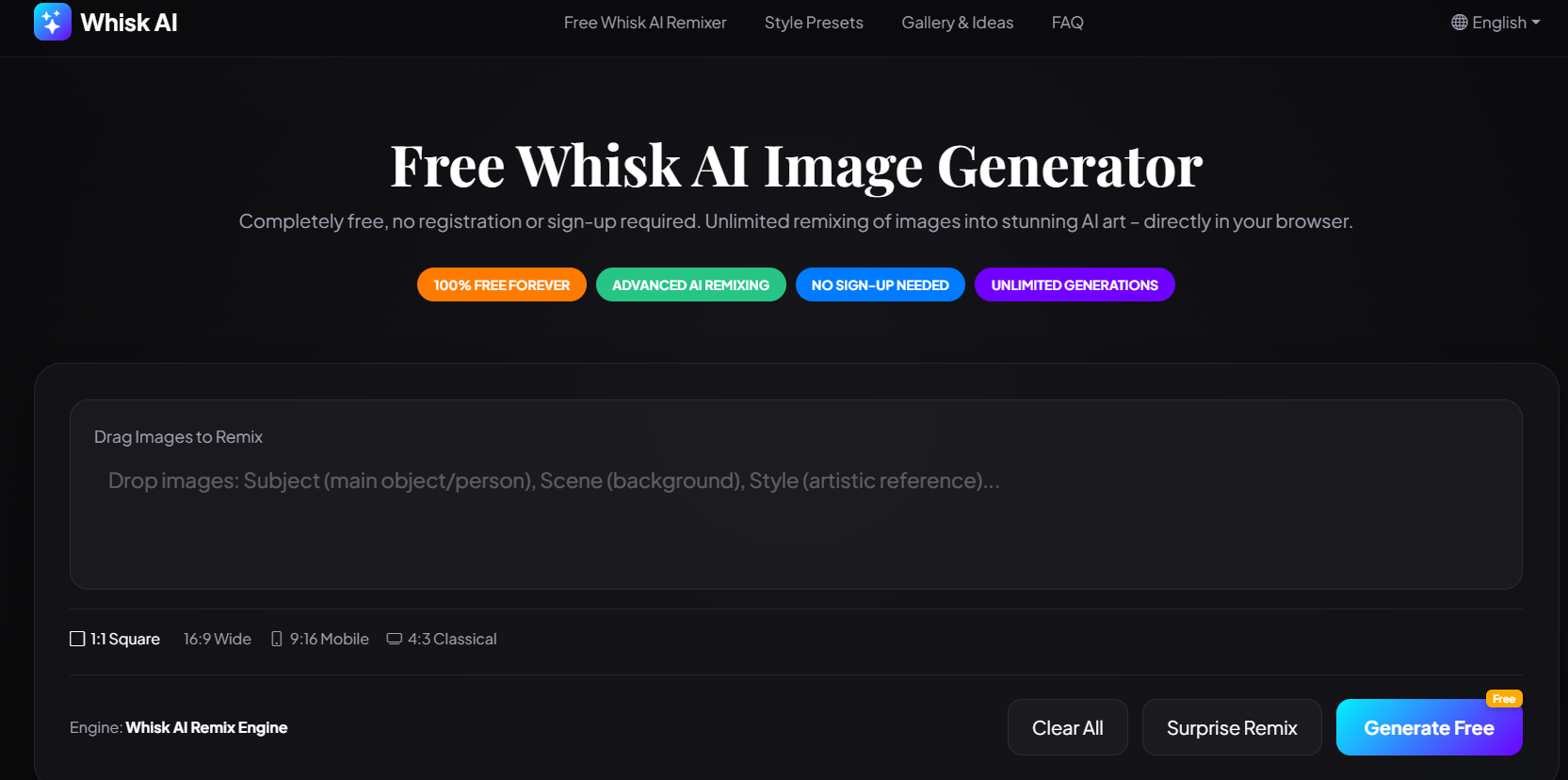Image resolution: width=1568 pixels, height=780 pixels.
Task: Go to Style Presets
Action: (814, 23)
